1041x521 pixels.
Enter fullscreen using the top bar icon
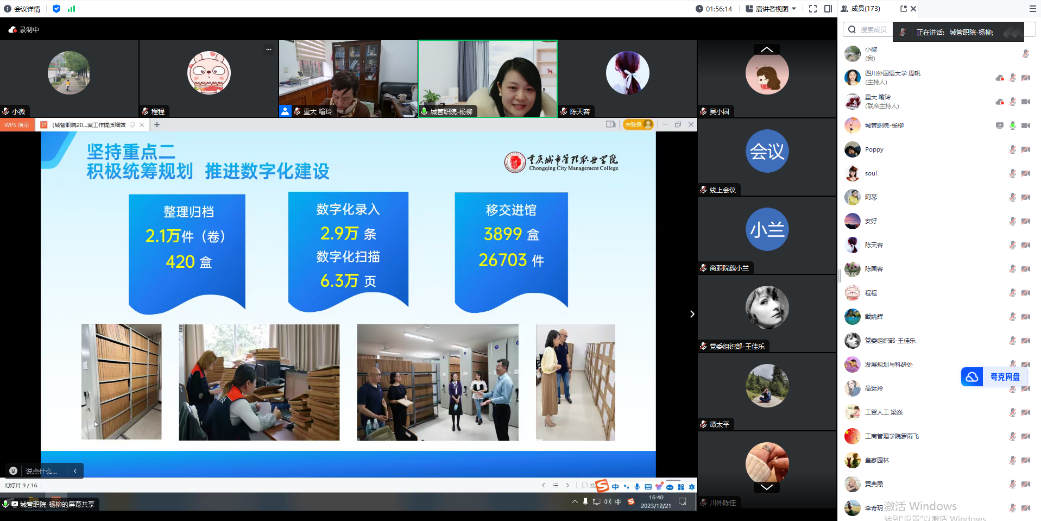click(812, 9)
